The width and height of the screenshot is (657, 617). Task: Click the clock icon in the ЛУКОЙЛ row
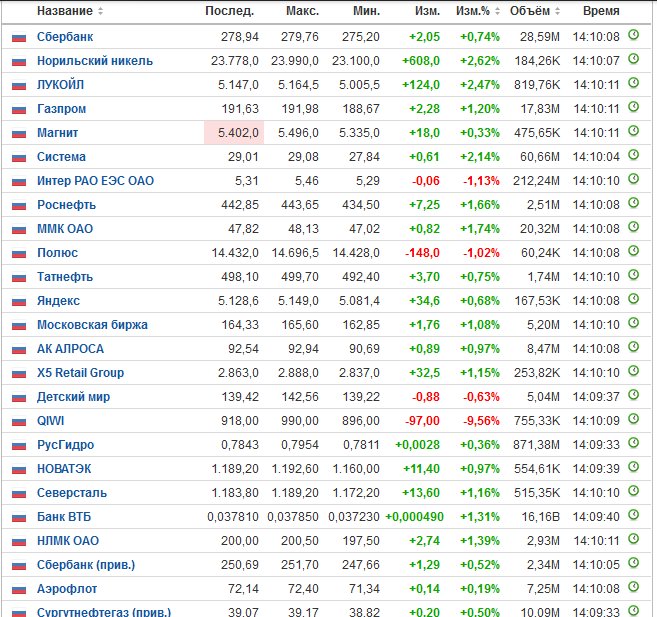point(634,83)
